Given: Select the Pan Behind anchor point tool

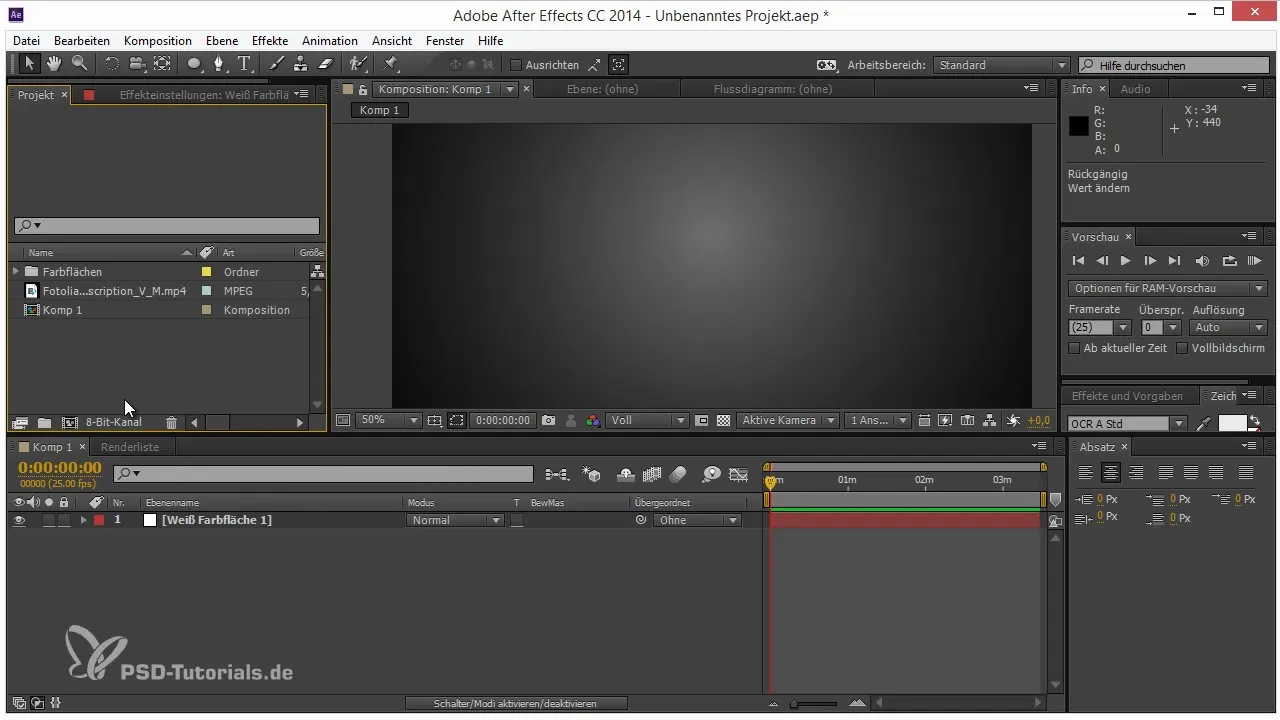Looking at the screenshot, I should pyautogui.click(x=162, y=64).
